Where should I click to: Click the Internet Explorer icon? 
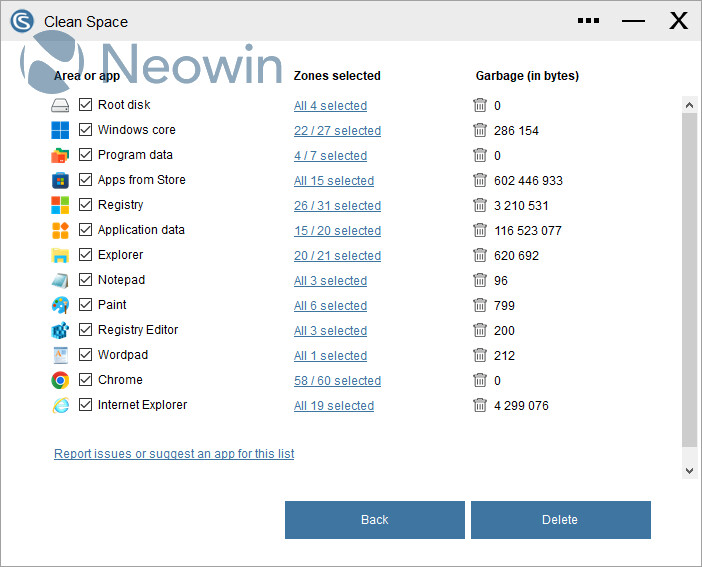[60, 405]
